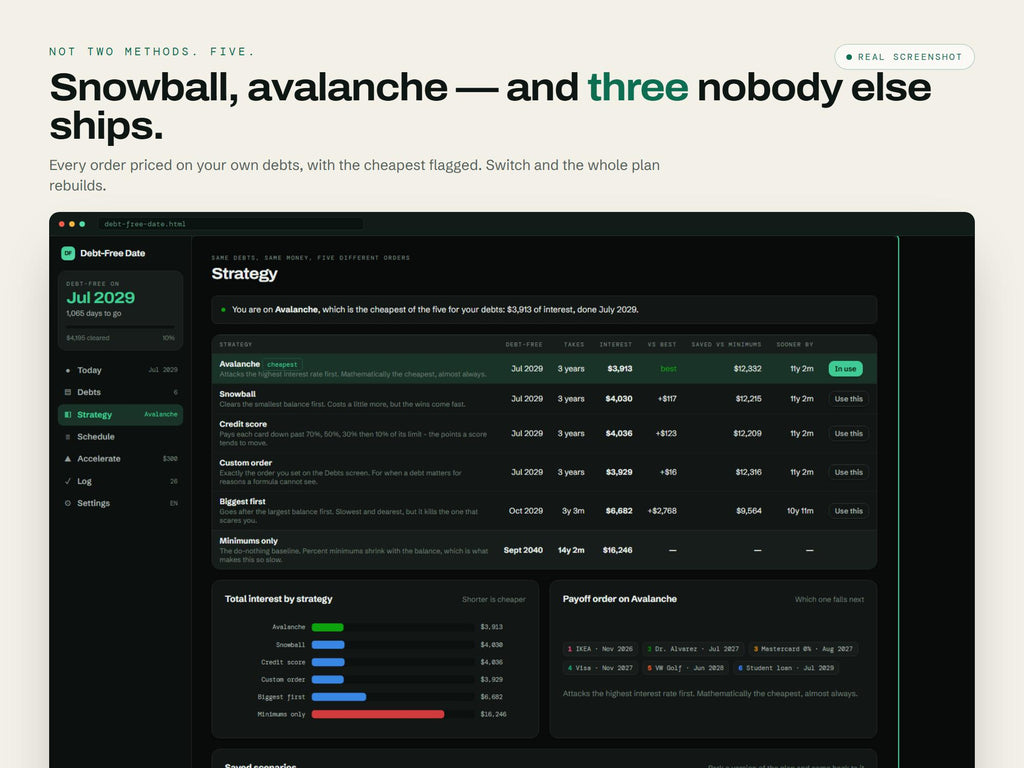Click the Biggest first blue interest bar

click(338, 697)
